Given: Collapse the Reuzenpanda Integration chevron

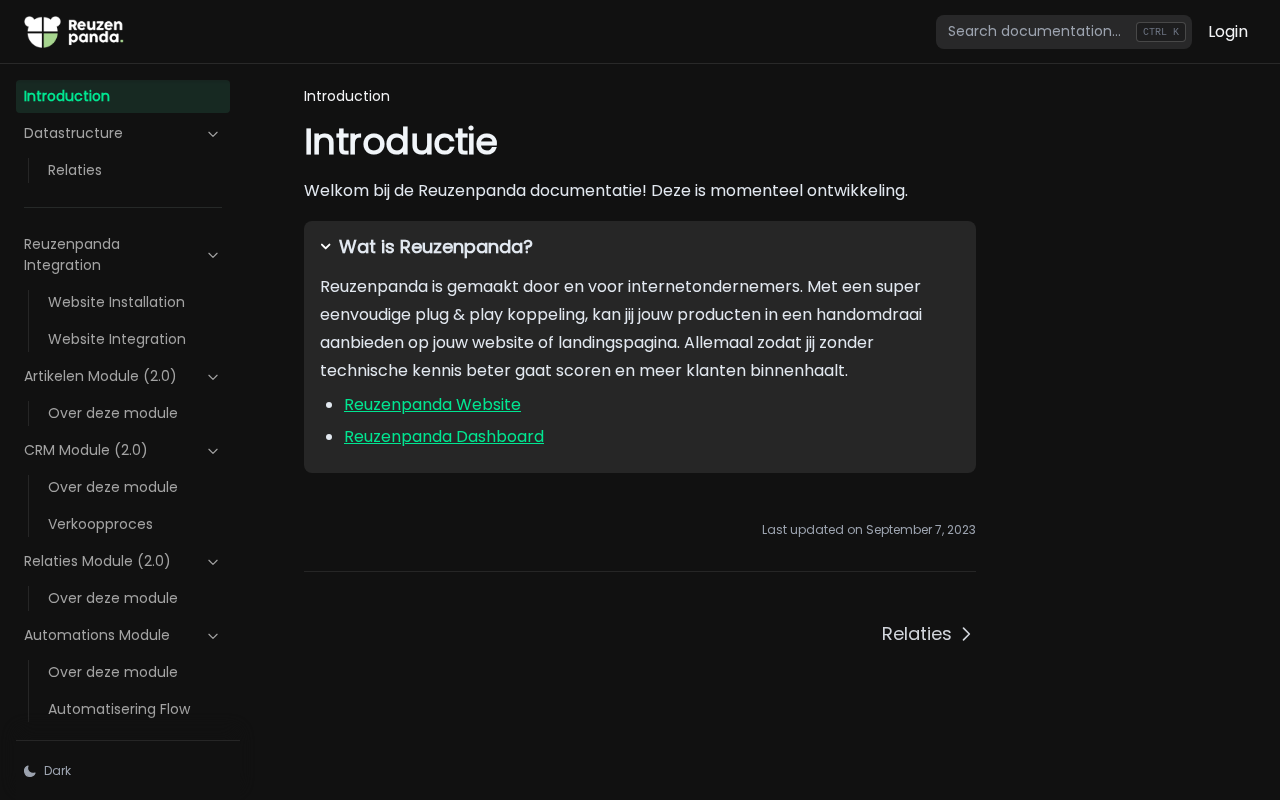Looking at the screenshot, I should [213, 255].
